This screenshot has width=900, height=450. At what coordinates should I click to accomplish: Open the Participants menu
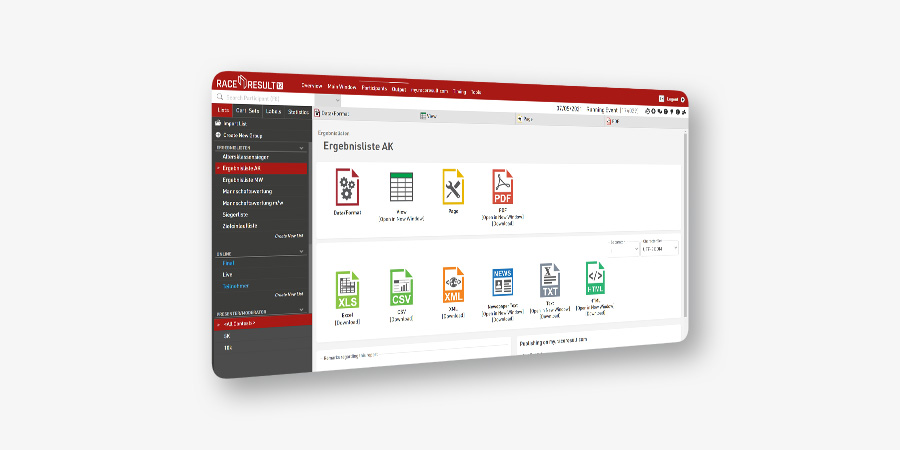tap(374, 88)
